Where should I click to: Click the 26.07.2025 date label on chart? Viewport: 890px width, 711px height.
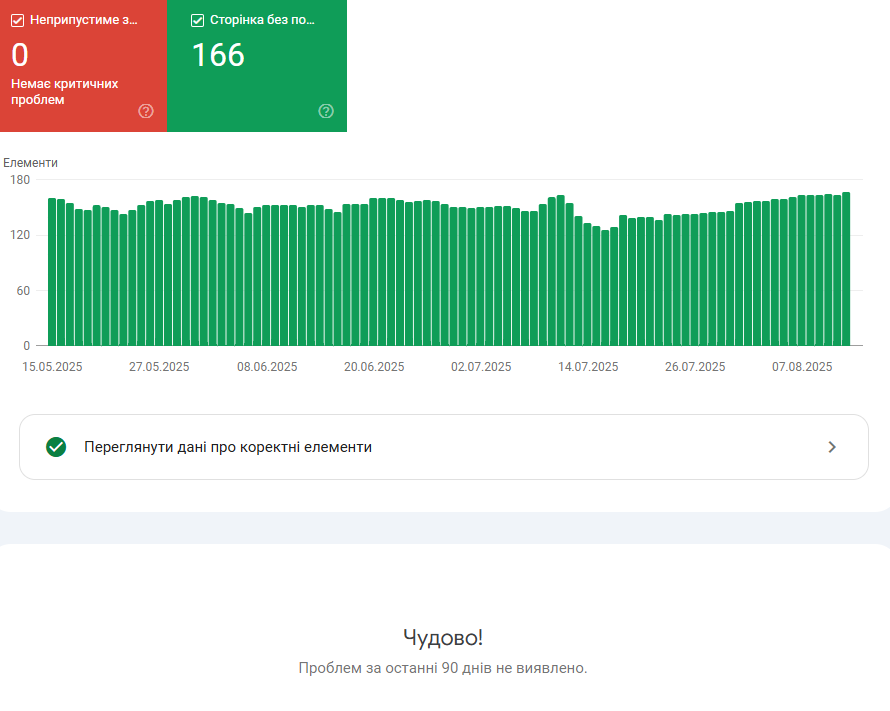point(695,367)
